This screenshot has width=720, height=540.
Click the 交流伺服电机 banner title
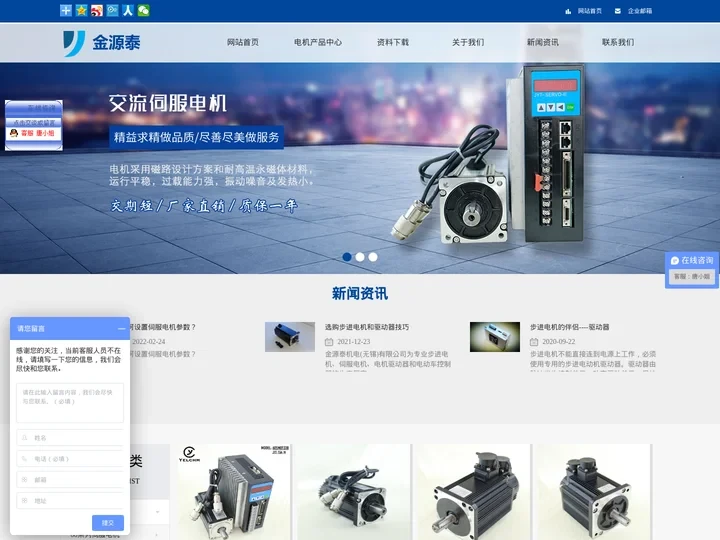pos(168,103)
